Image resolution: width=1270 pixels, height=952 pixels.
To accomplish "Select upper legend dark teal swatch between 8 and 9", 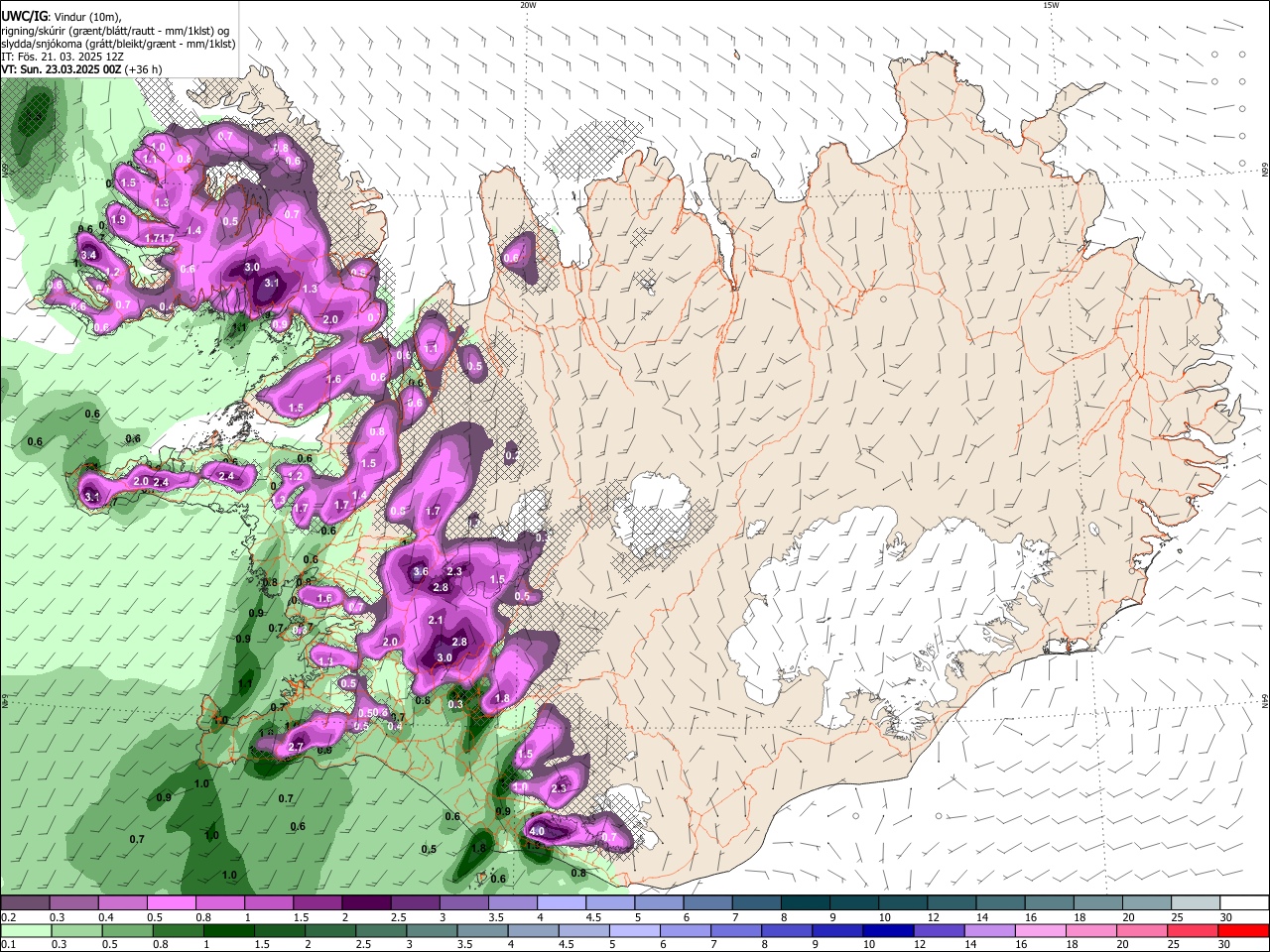I will click(805, 903).
